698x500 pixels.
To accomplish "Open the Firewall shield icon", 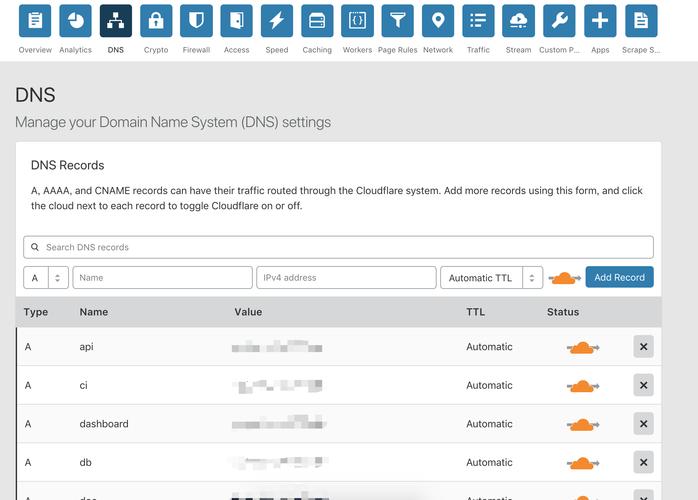I will click(x=196, y=20).
